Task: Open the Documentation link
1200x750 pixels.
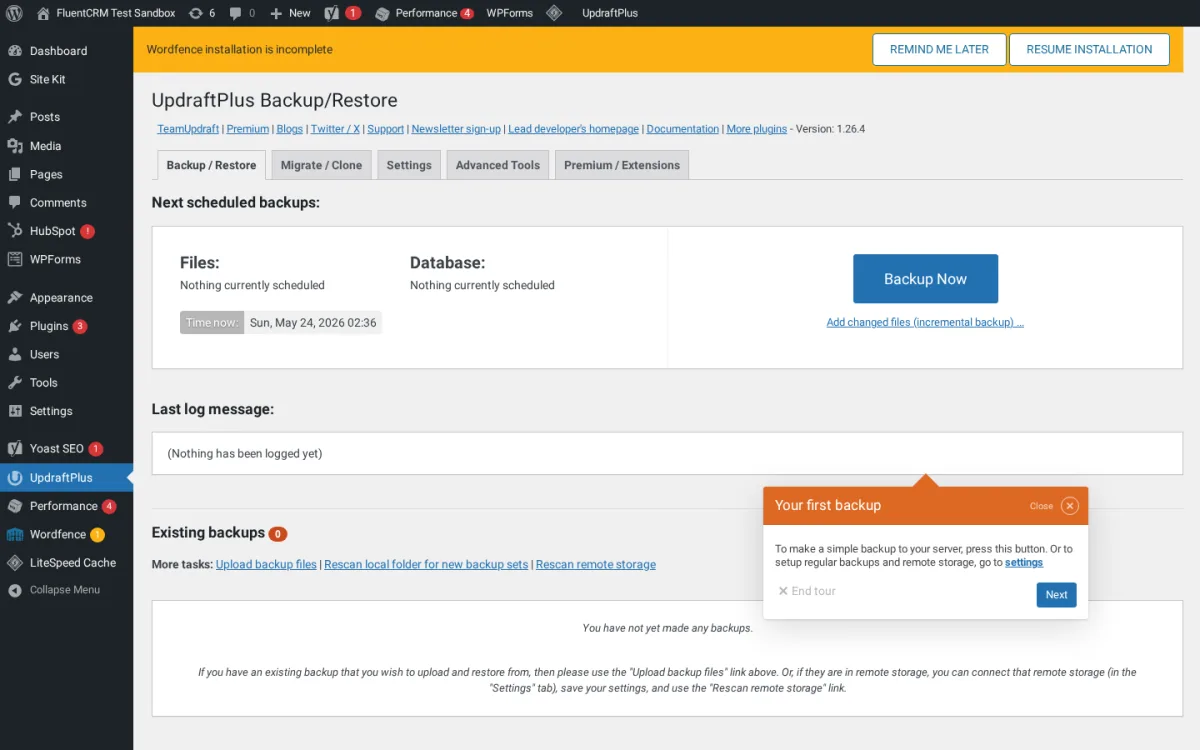Action: point(683,129)
